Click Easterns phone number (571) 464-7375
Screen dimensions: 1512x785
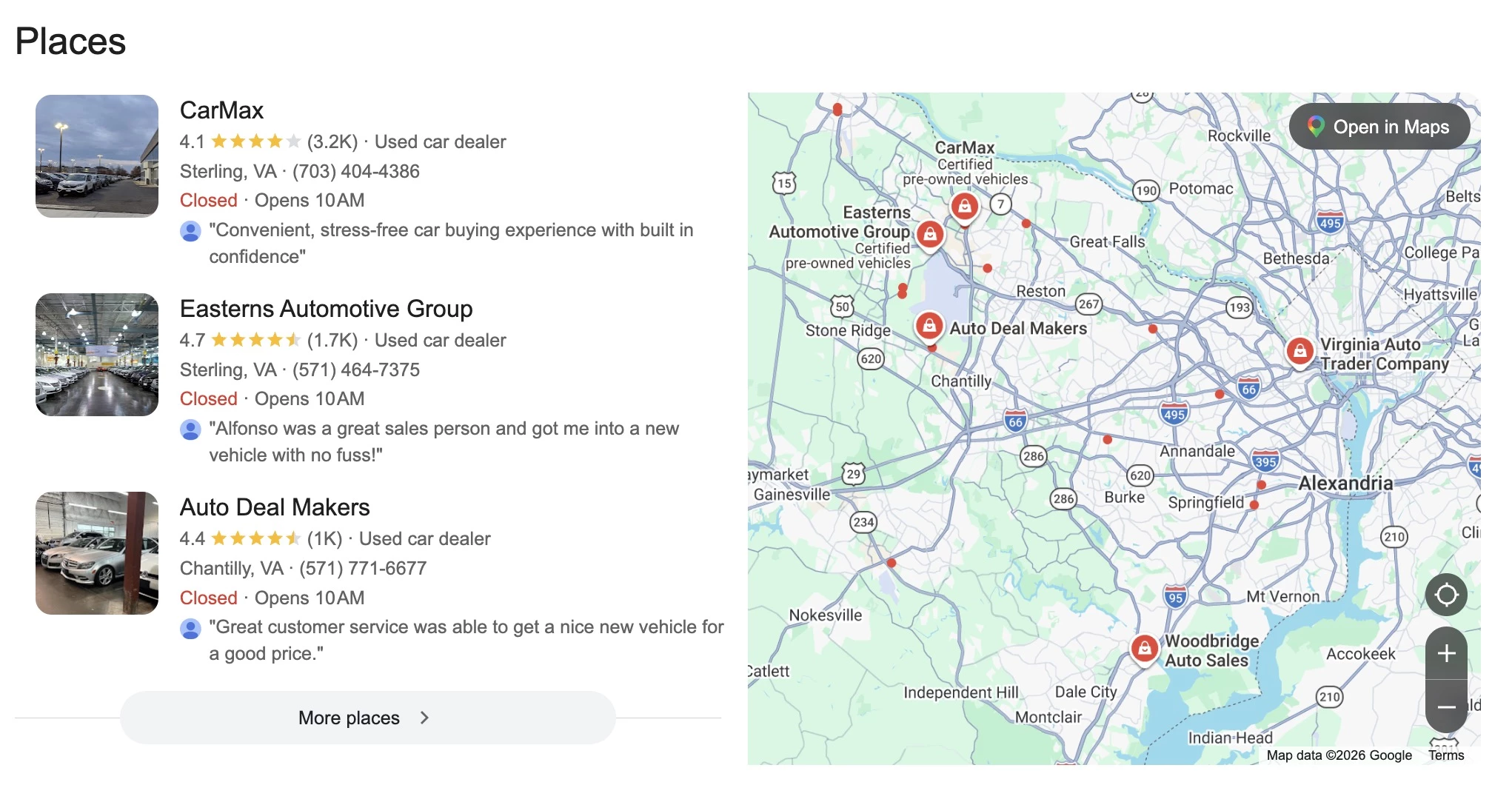tap(356, 370)
